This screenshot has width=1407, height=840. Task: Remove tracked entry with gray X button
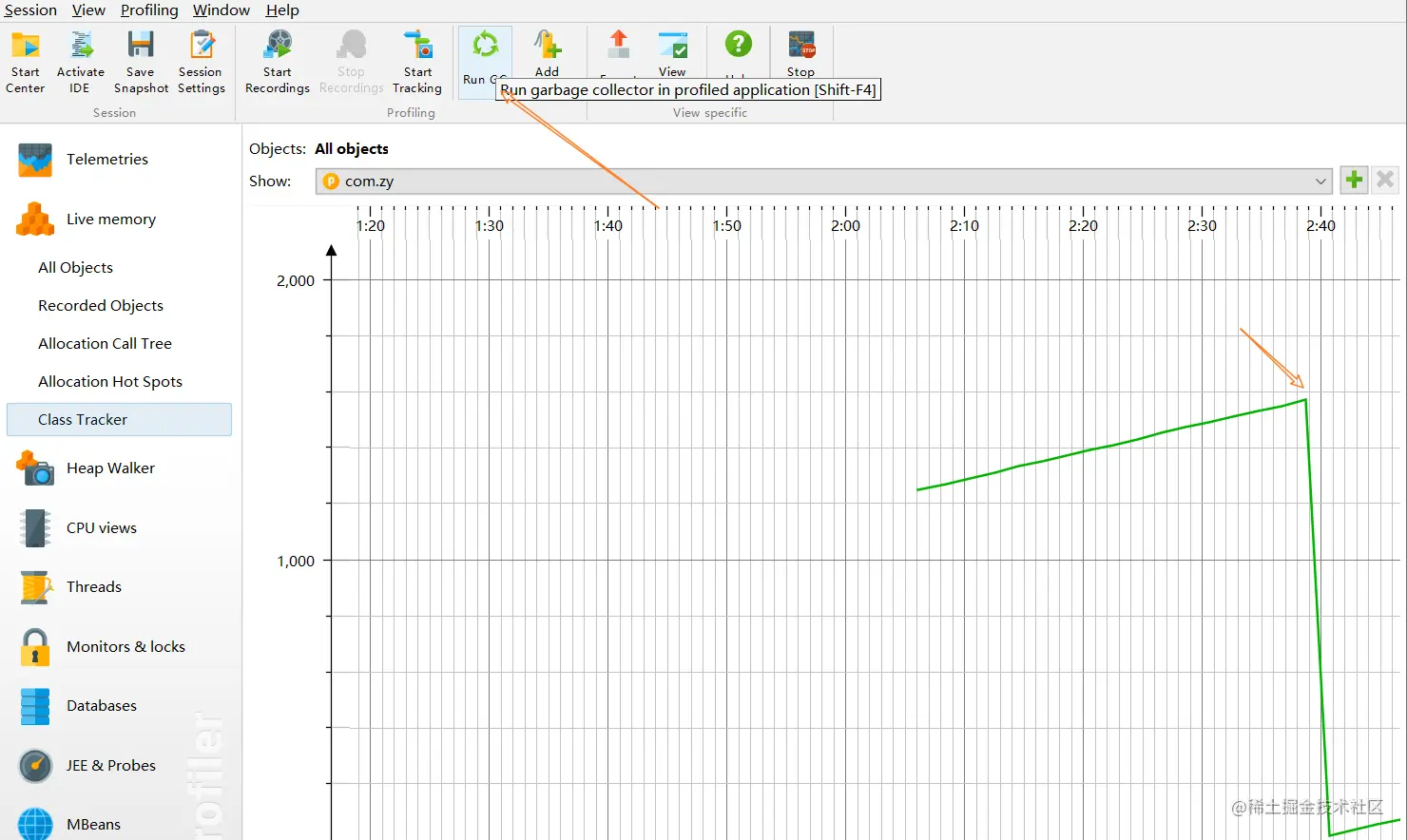(1385, 180)
